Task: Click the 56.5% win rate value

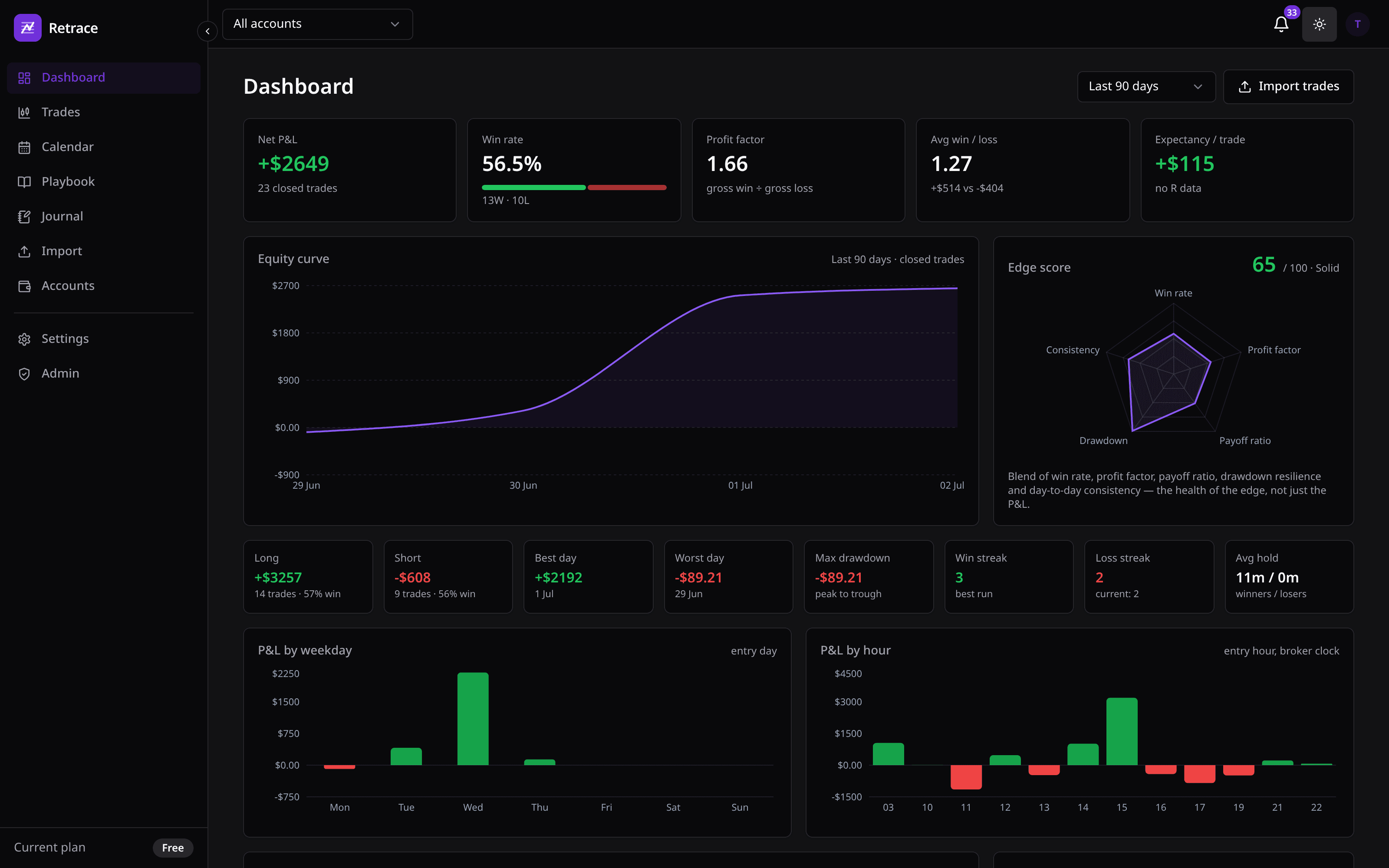Action: tap(511, 164)
